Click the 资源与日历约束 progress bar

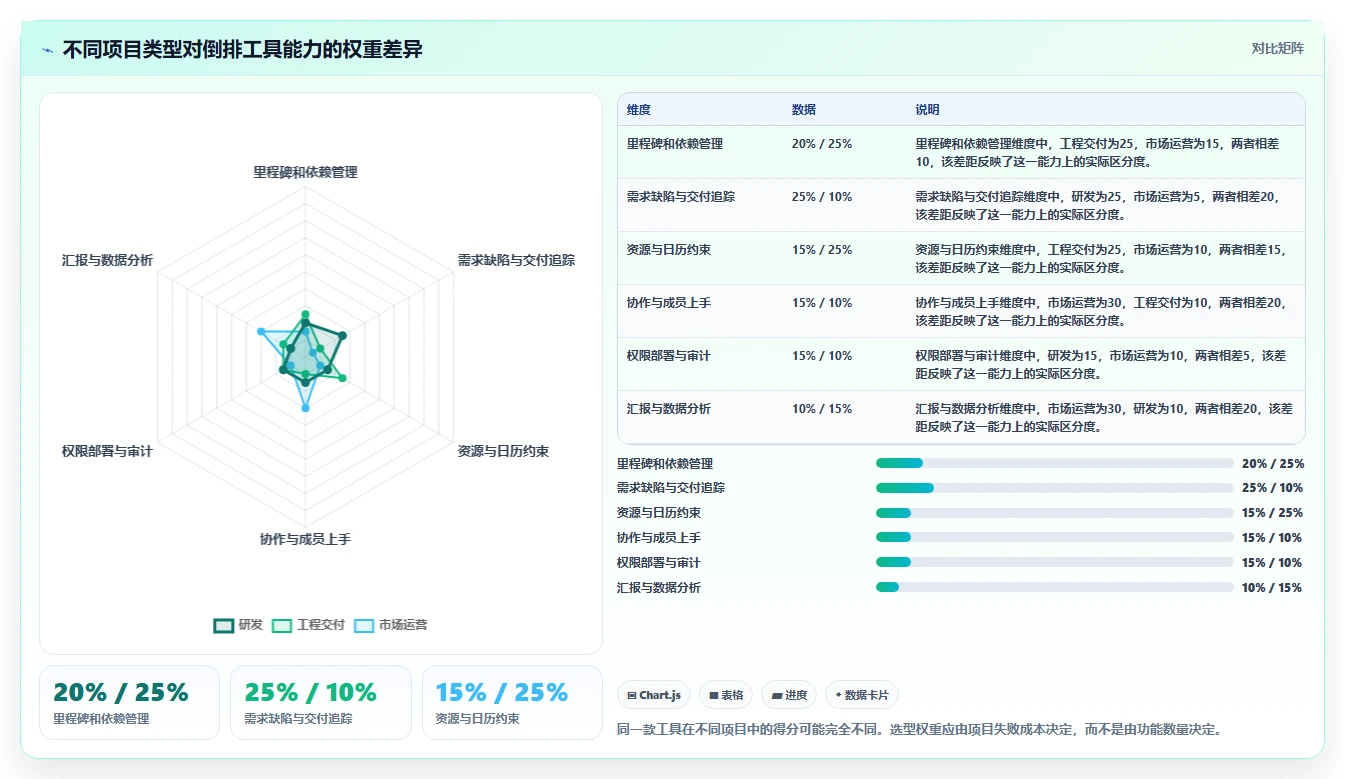click(1055, 513)
